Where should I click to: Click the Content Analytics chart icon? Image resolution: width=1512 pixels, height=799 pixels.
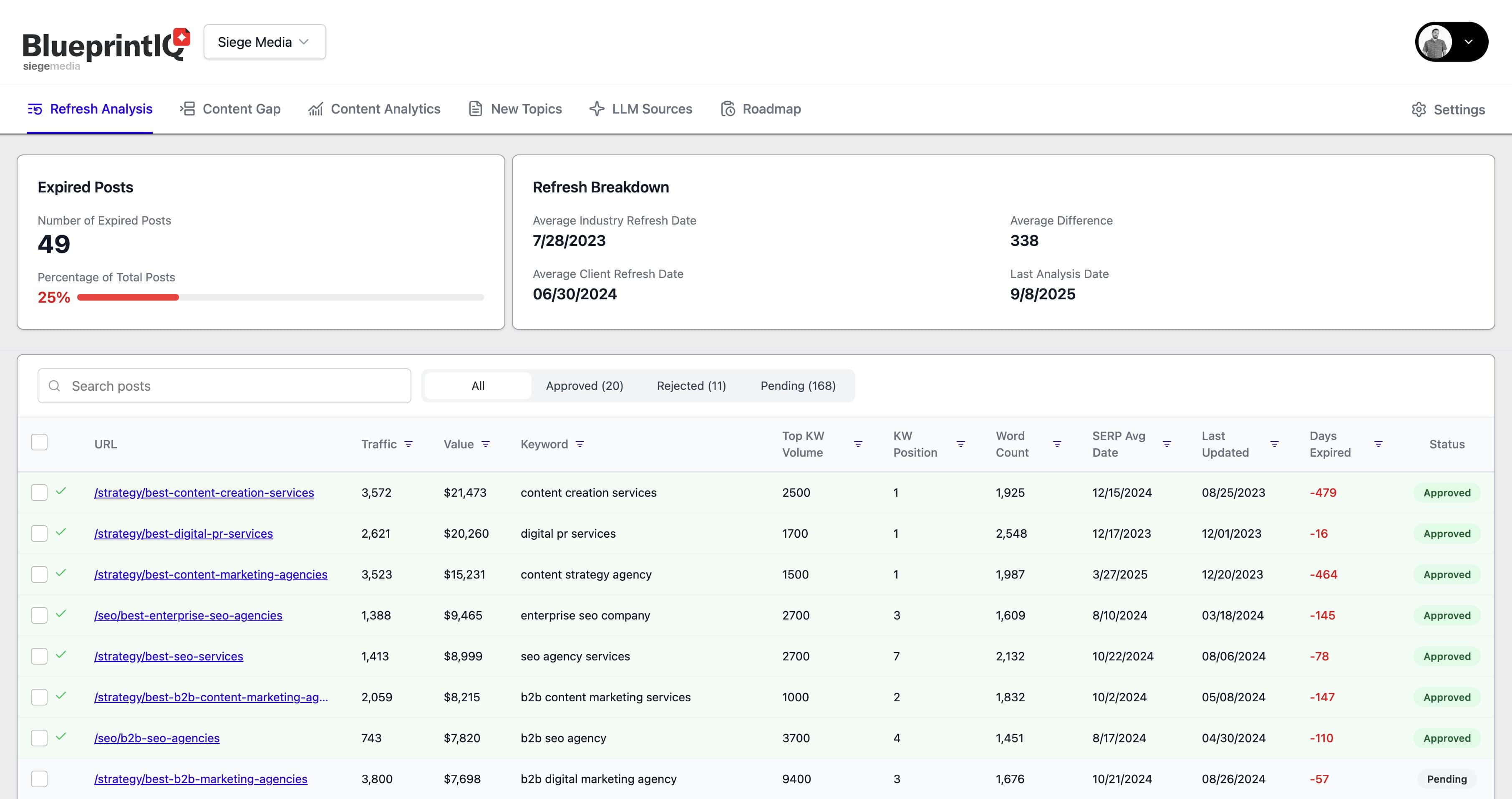316,109
